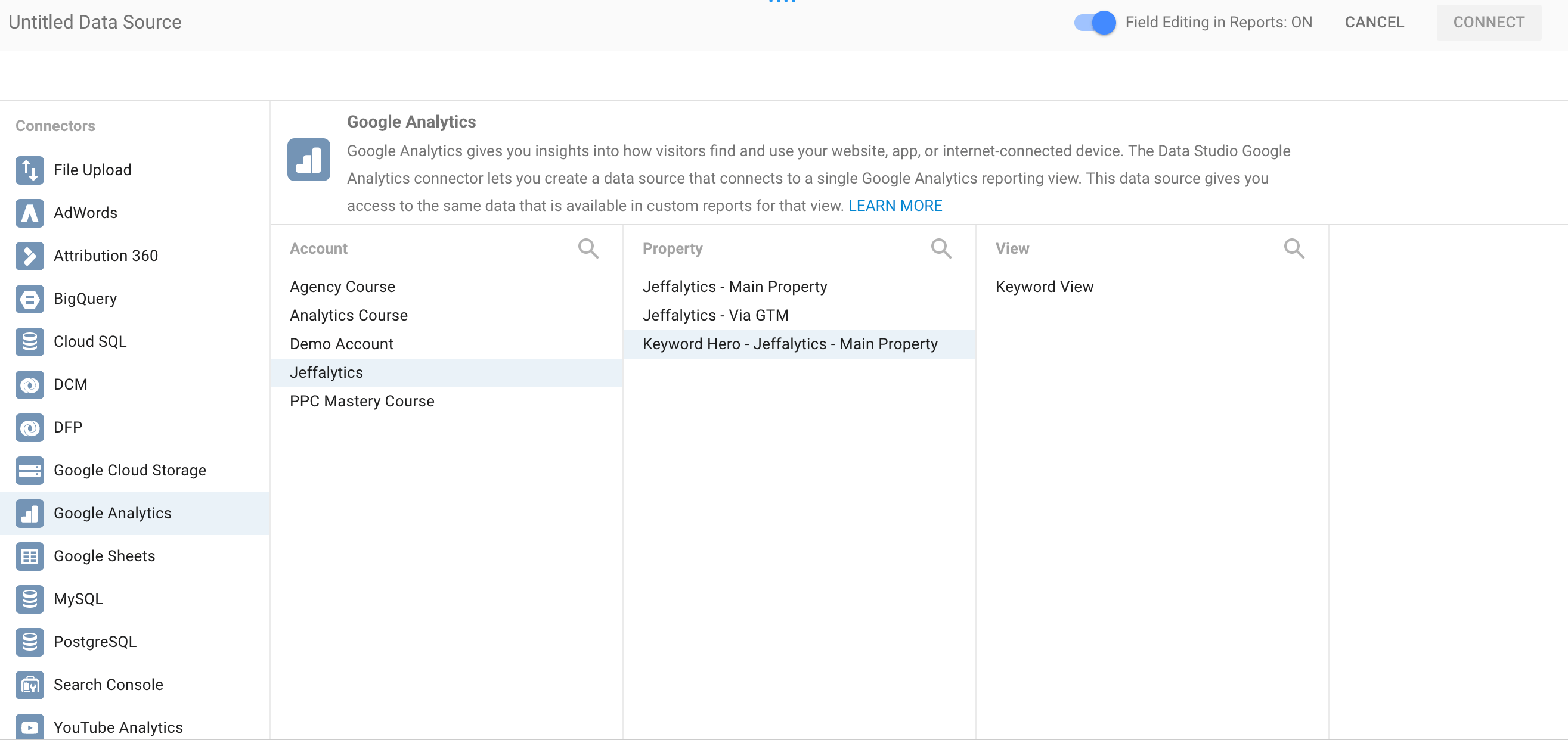Select the BigQuery connector label
Image resolution: width=1568 pixels, height=740 pixels.
(85, 299)
